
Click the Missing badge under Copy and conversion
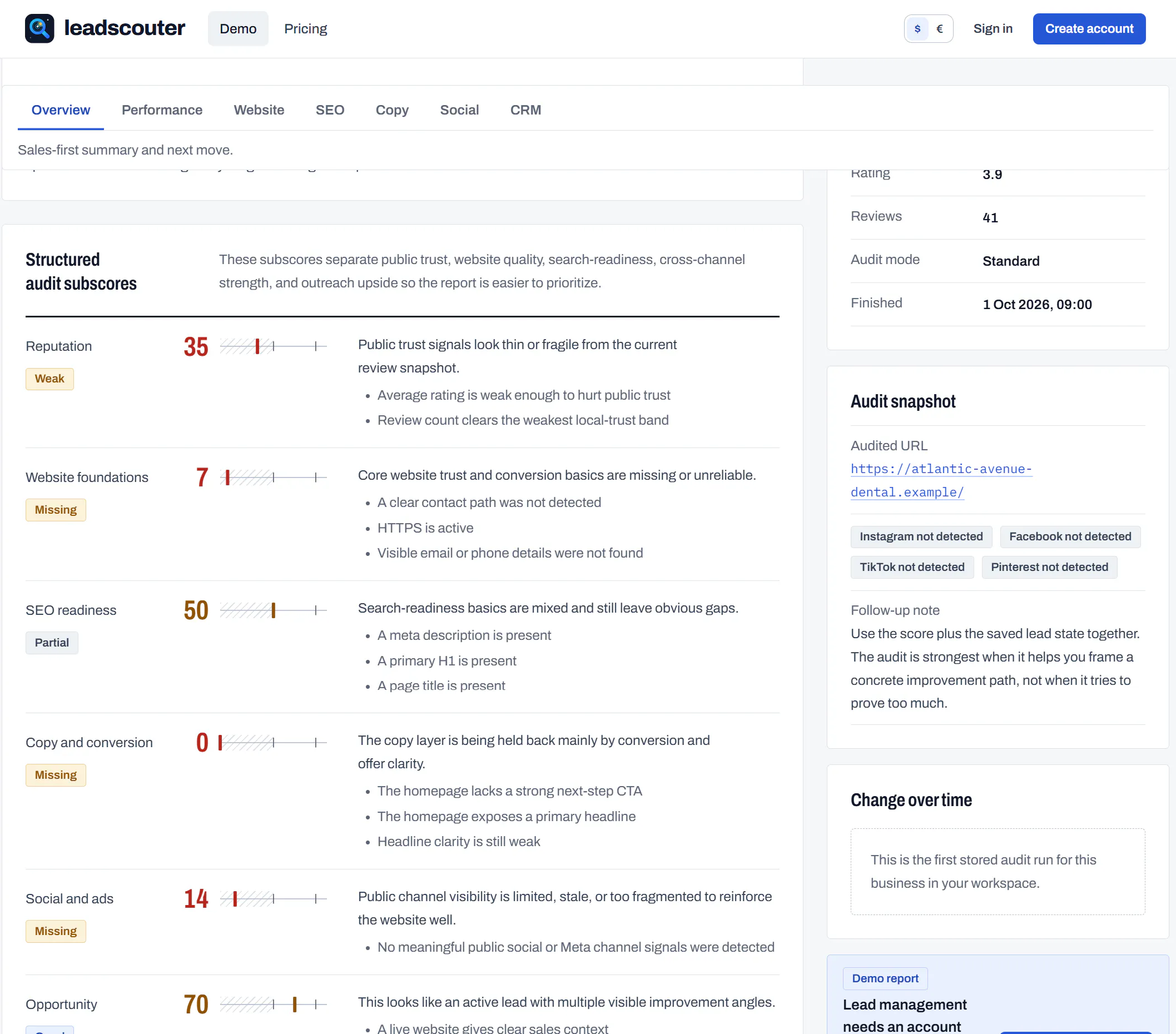click(x=56, y=775)
